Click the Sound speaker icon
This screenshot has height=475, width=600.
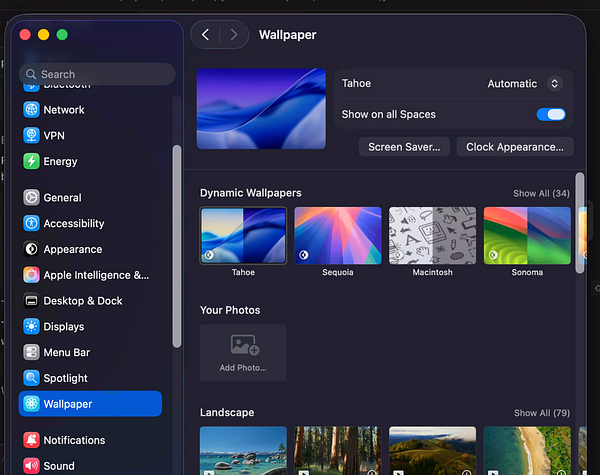[x=31, y=466]
